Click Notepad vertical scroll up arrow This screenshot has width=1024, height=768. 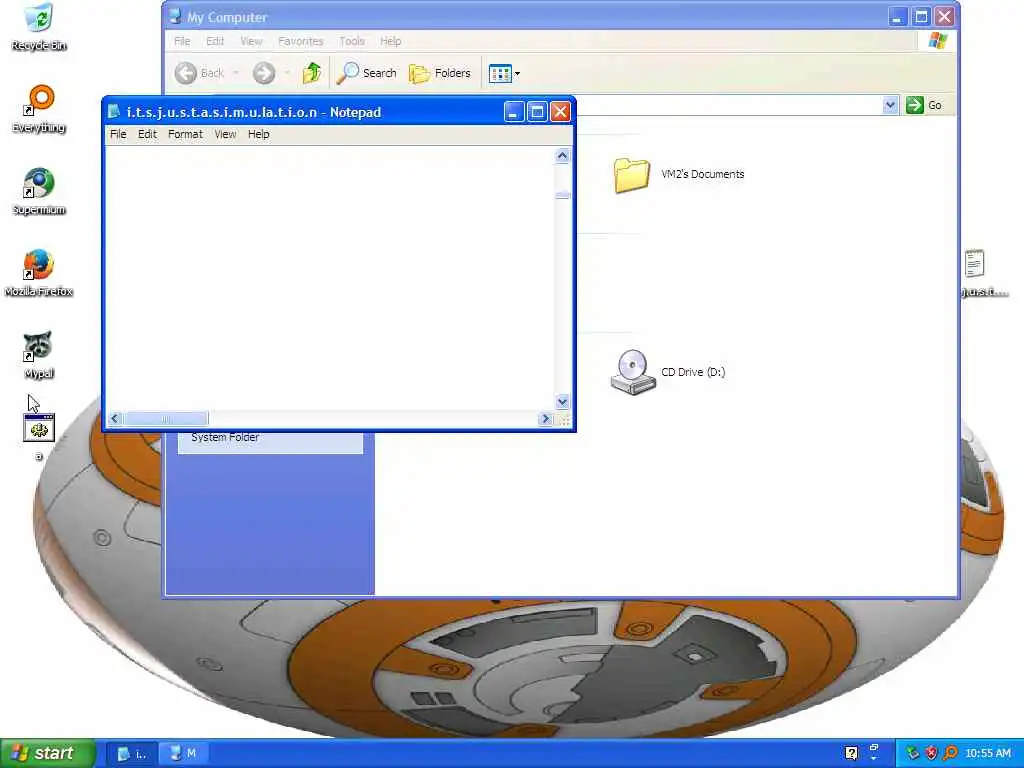[562, 155]
